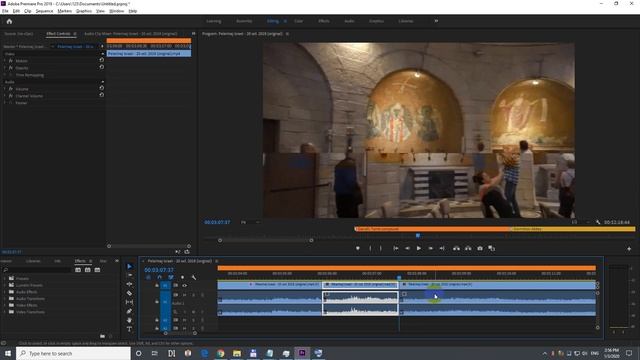Export frame with camera icon
The height and width of the screenshot is (360, 640).
(x=480, y=248)
